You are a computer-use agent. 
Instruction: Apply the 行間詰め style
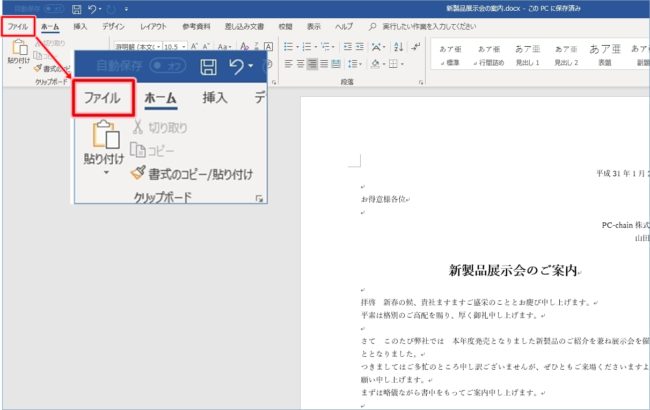pyautogui.click(x=489, y=56)
